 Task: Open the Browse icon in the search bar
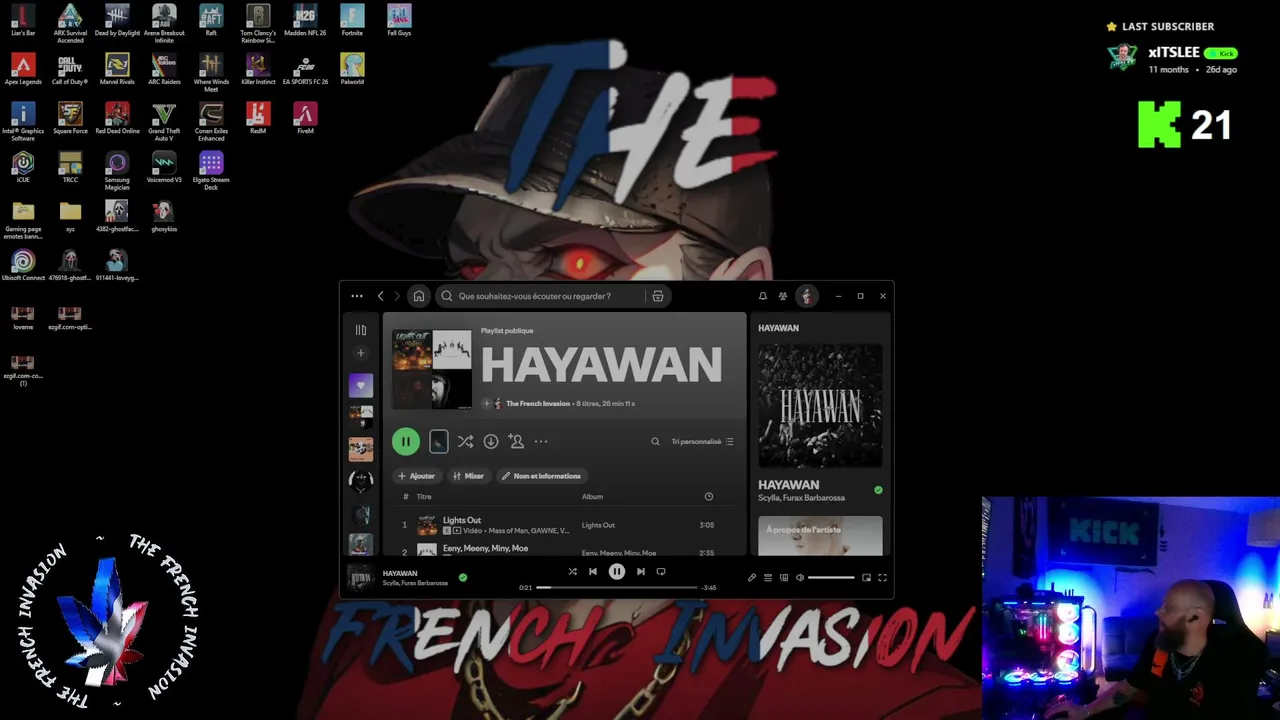click(657, 296)
